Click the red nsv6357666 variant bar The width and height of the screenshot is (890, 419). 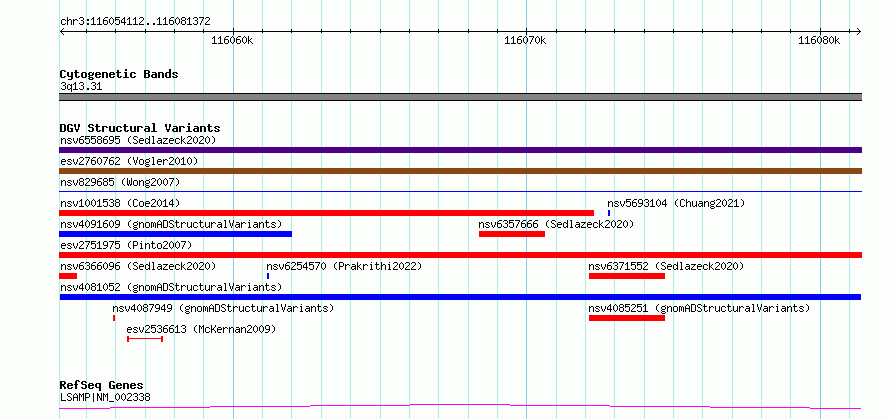512,234
